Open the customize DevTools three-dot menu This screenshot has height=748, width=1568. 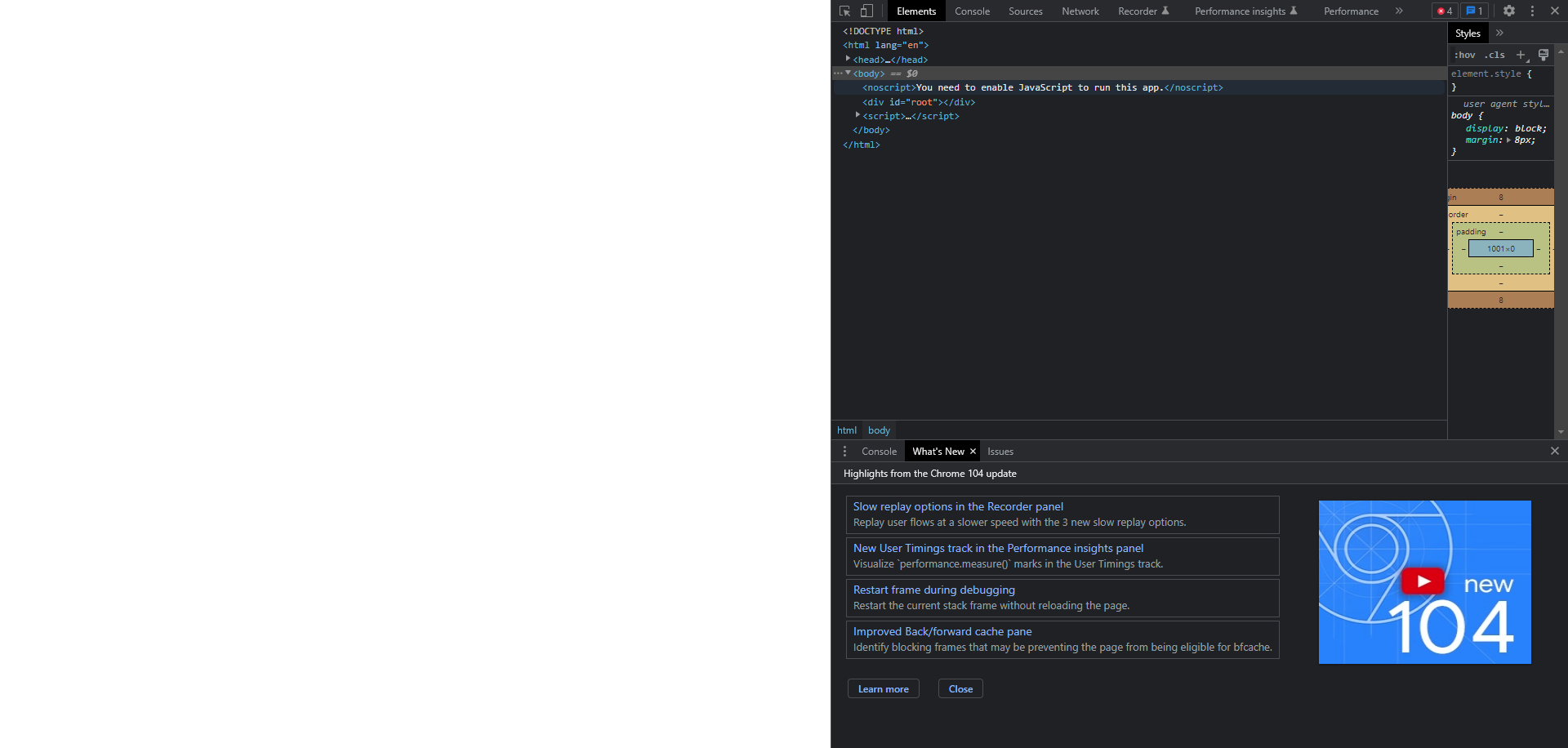coord(1532,11)
